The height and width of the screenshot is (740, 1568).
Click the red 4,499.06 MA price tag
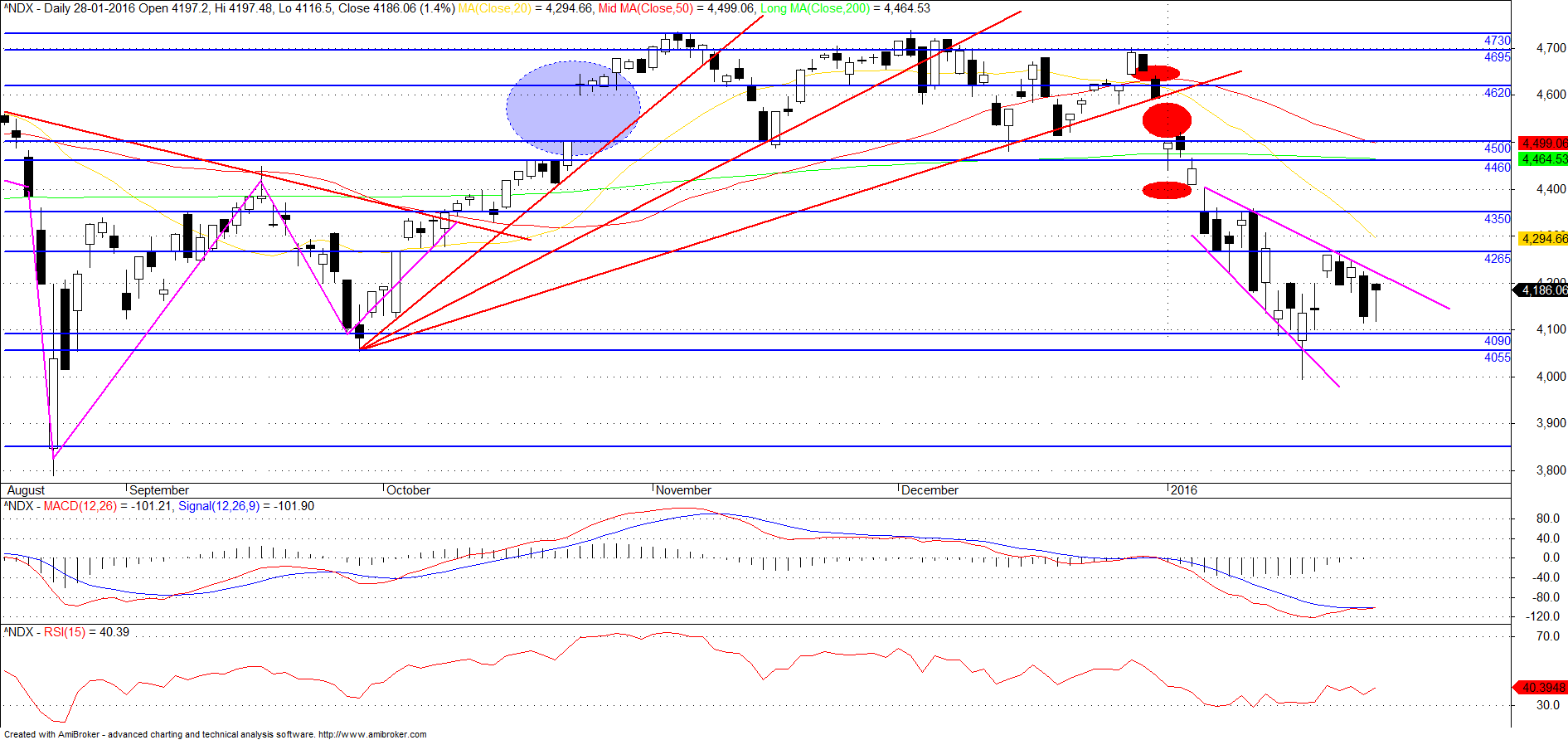pos(1543,144)
